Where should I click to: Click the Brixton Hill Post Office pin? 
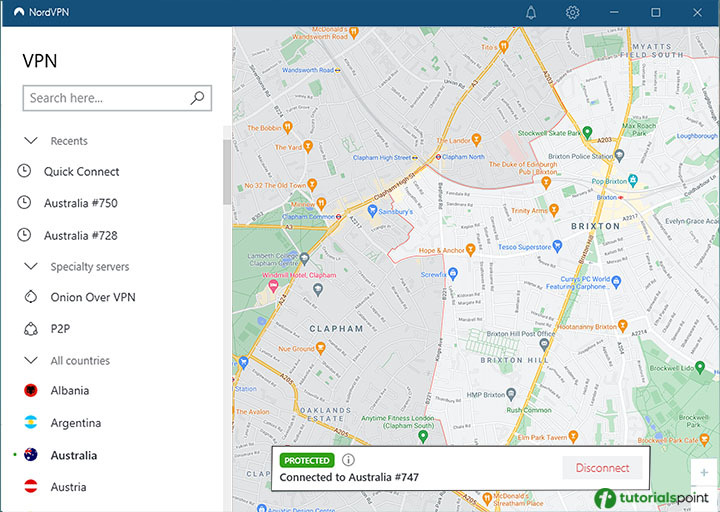[544, 343]
